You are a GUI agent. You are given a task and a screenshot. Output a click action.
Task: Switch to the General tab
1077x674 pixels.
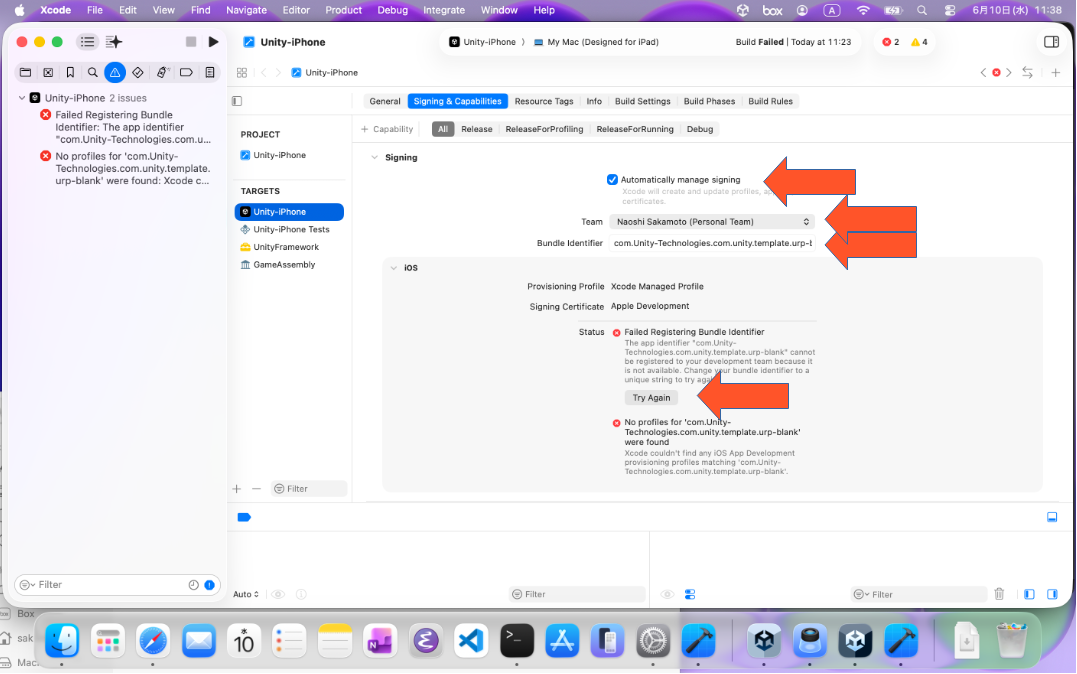pyautogui.click(x=385, y=101)
